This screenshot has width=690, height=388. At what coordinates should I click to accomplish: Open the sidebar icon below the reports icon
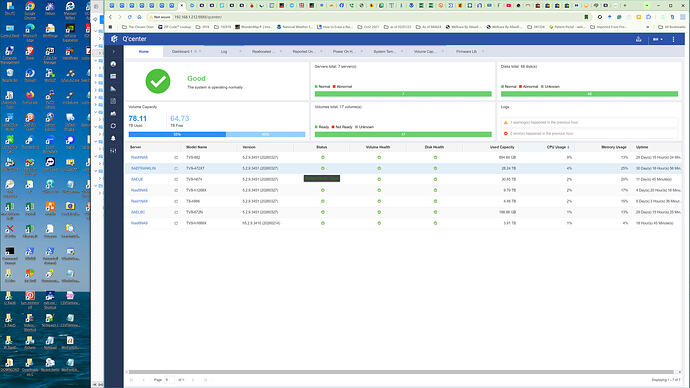coord(114,113)
